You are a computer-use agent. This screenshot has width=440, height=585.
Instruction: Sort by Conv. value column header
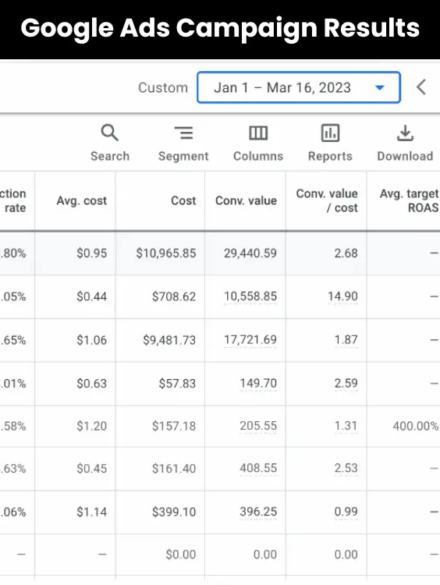(x=246, y=201)
